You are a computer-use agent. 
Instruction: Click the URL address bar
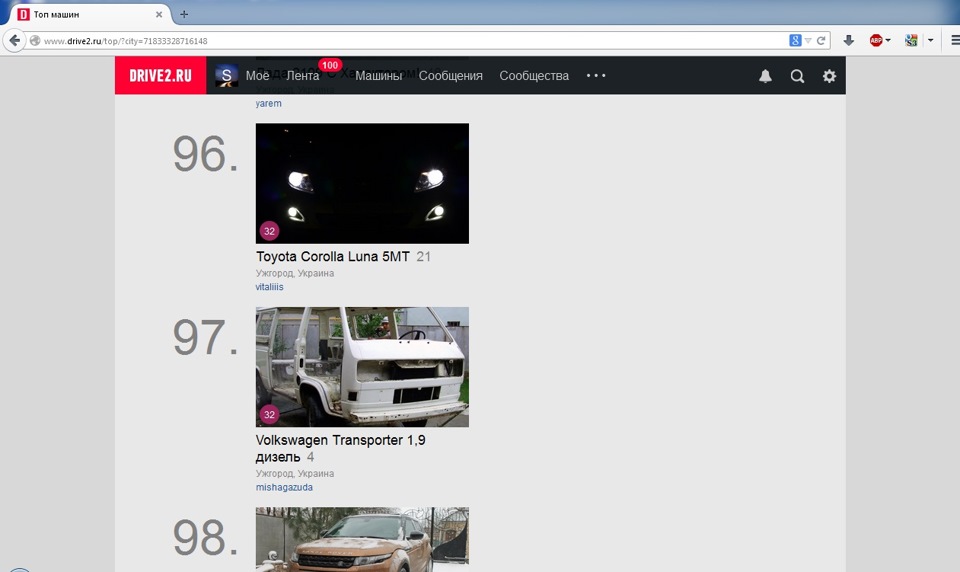point(410,40)
